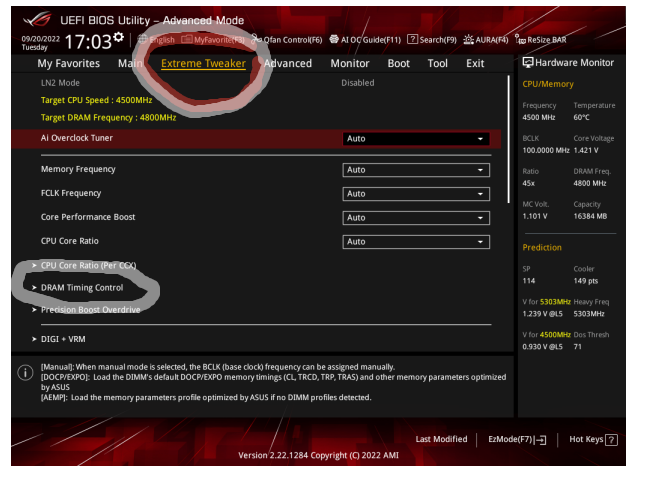Open AURA(F4) lighting settings

tap(486, 40)
